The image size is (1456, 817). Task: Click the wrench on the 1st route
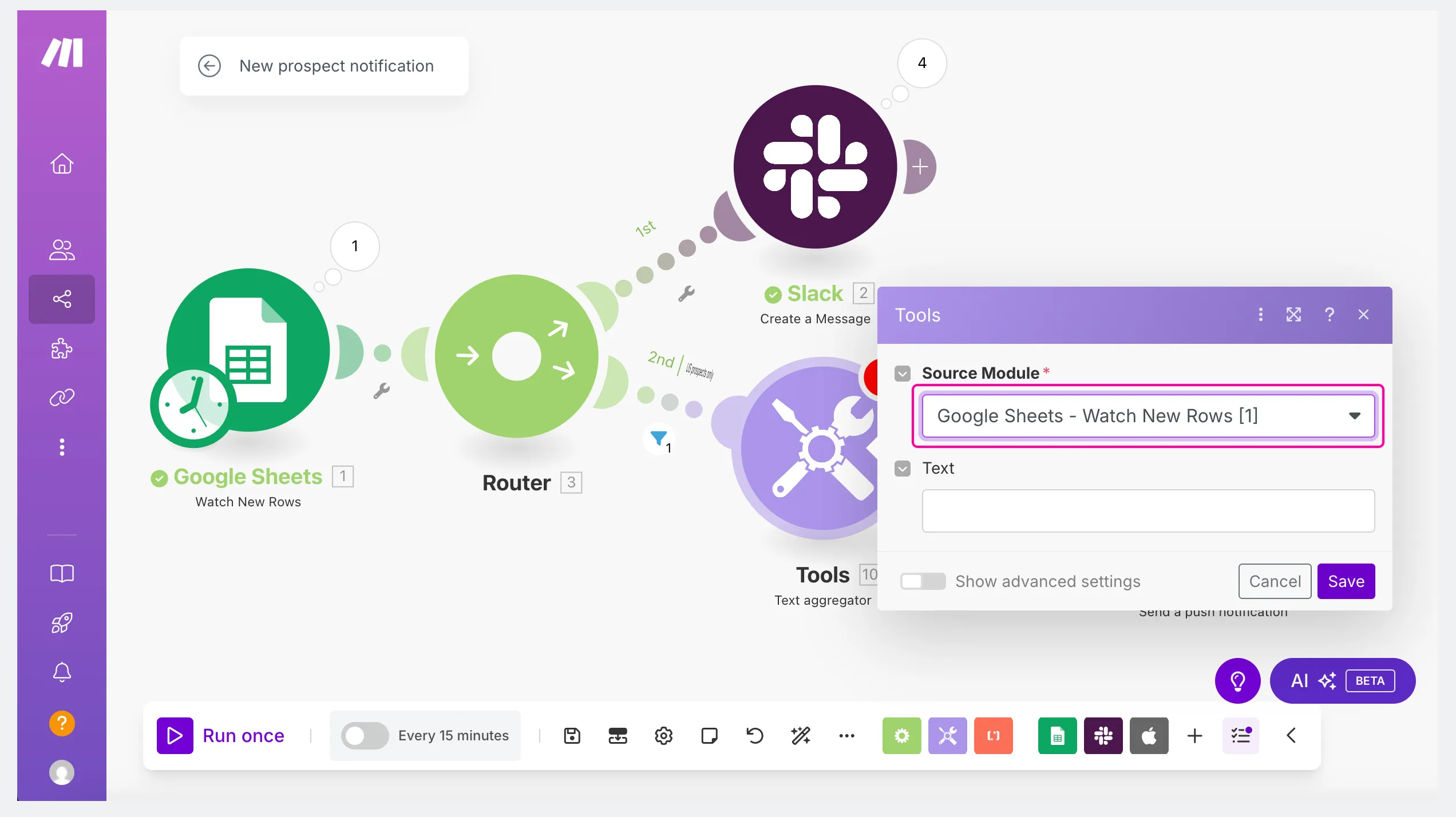coord(686,294)
